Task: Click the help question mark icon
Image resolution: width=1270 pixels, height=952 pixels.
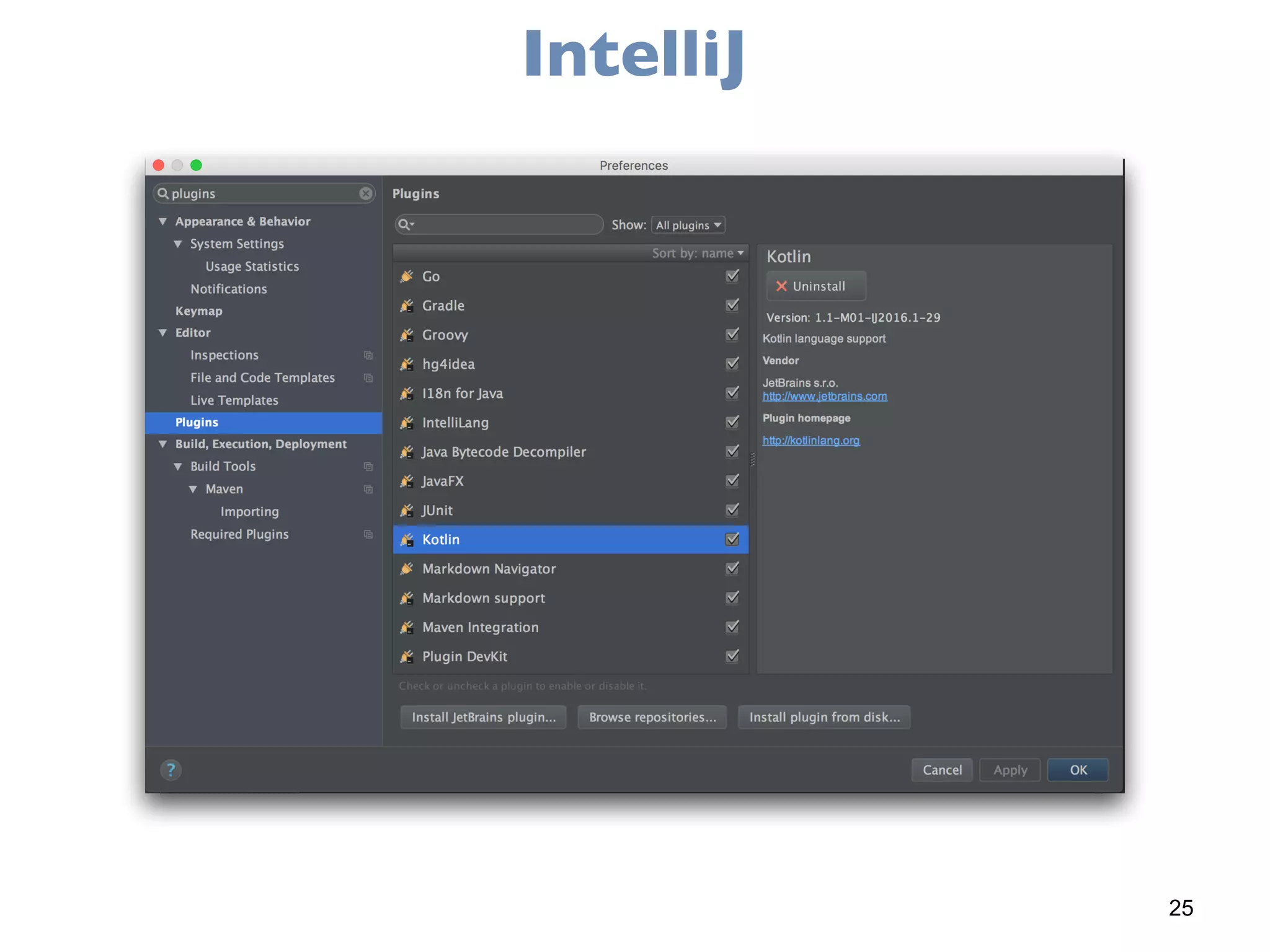Action: (x=171, y=770)
